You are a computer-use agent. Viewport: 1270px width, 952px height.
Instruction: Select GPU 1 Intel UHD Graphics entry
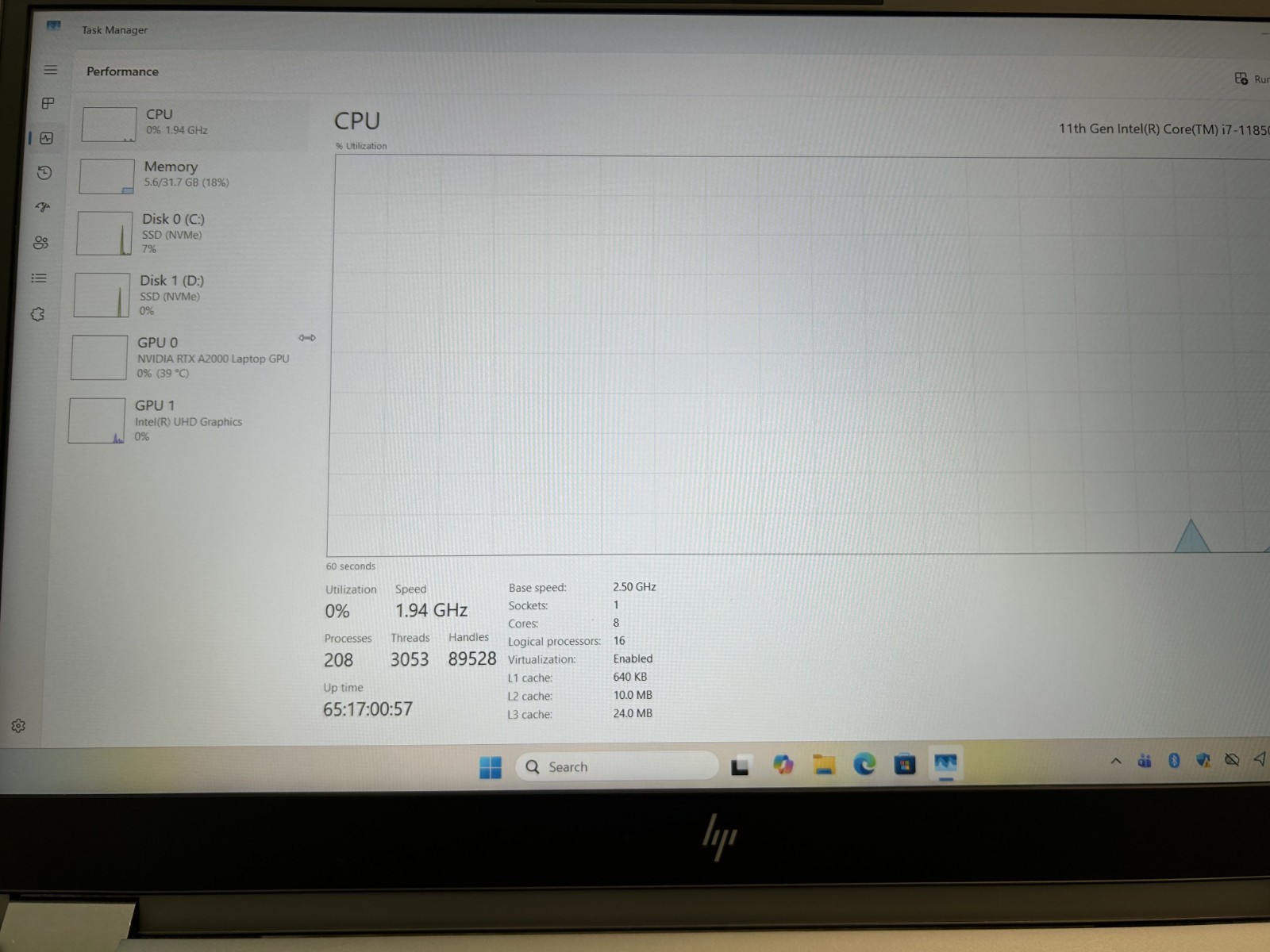coord(183,420)
